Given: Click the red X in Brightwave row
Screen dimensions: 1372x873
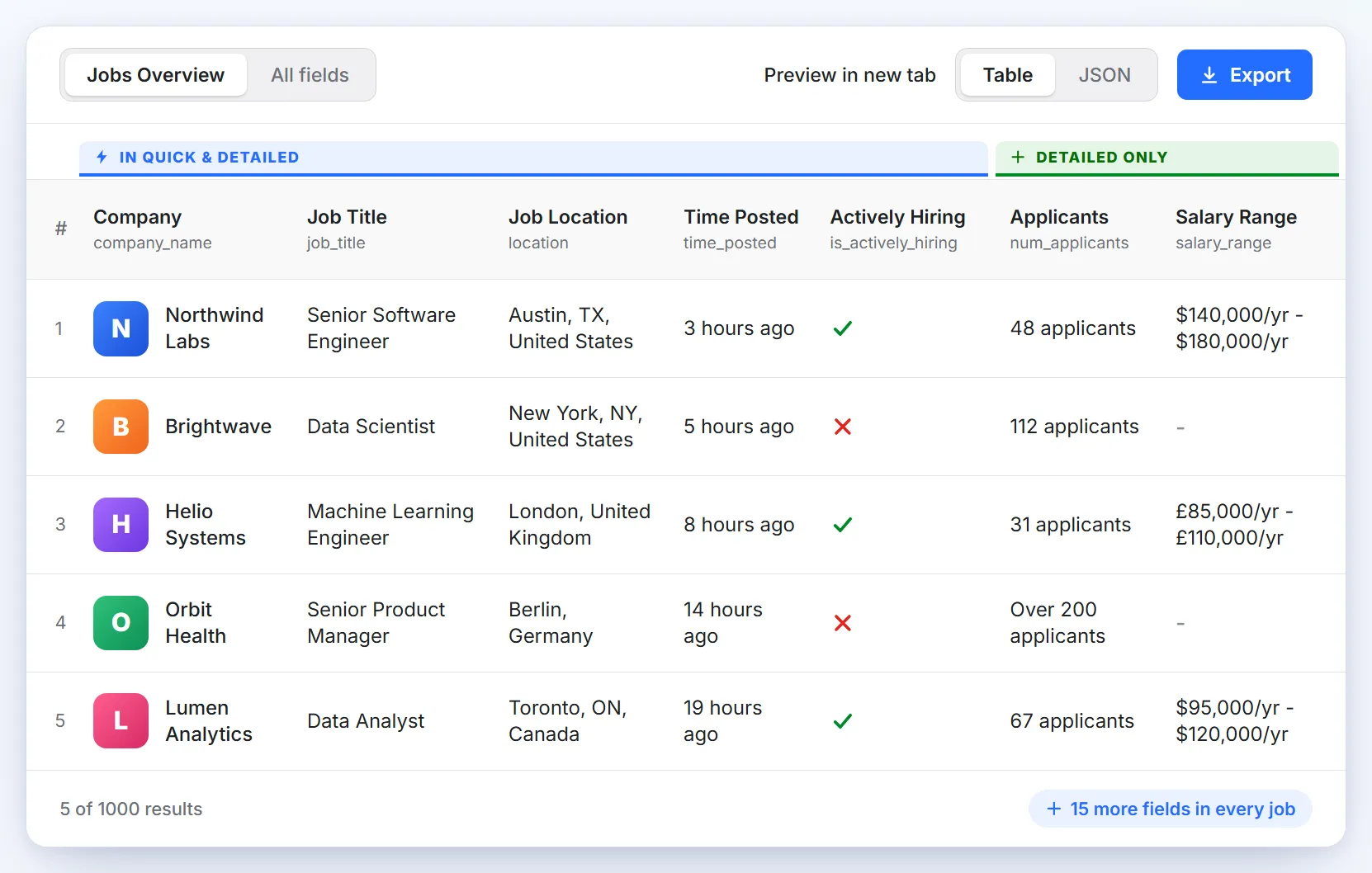Looking at the screenshot, I should point(842,427).
